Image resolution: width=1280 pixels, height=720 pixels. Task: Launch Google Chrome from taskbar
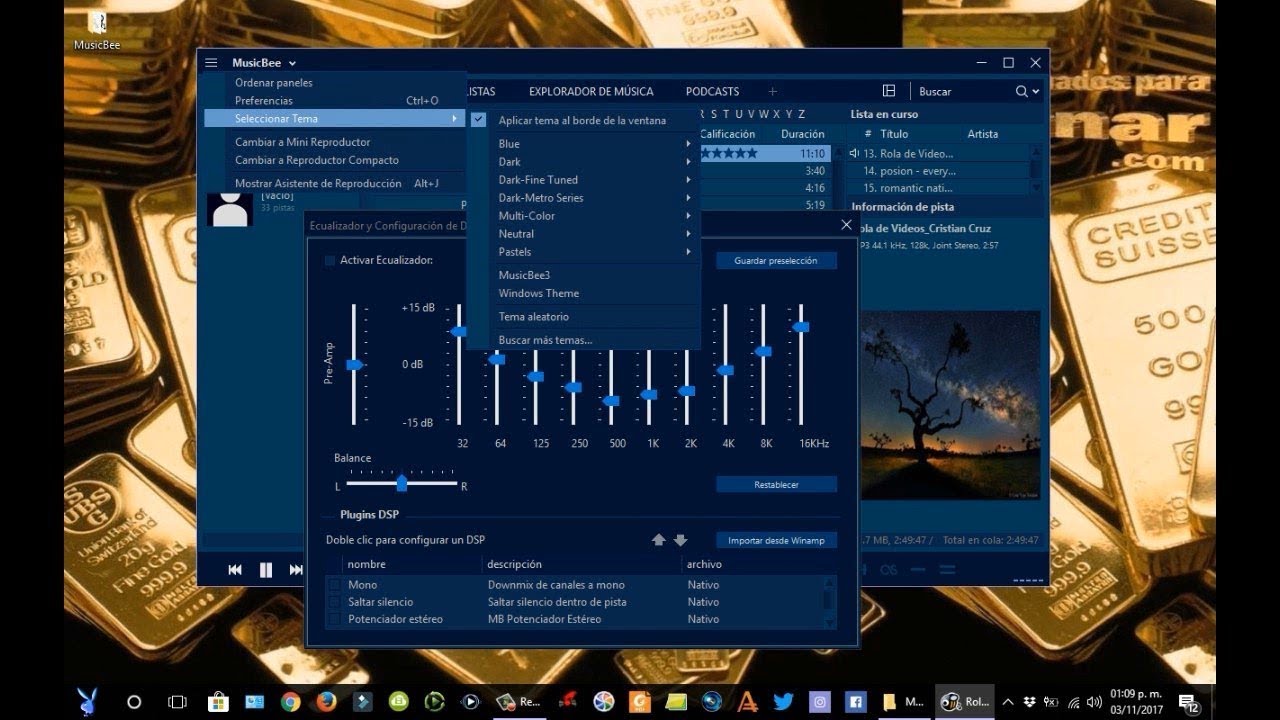(x=291, y=702)
